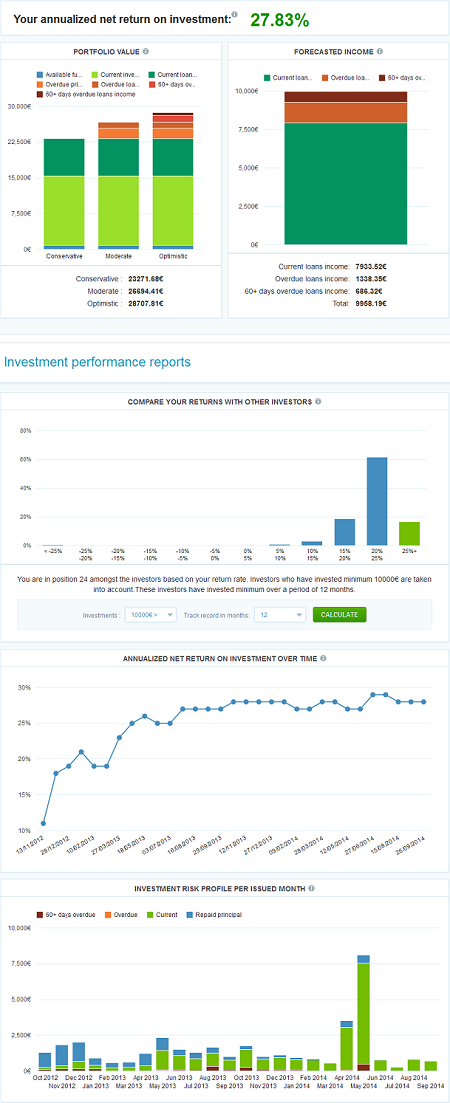The image size is (450, 1103).
Task: Click info icon beside Compare Your Returns
Action: [318, 402]
